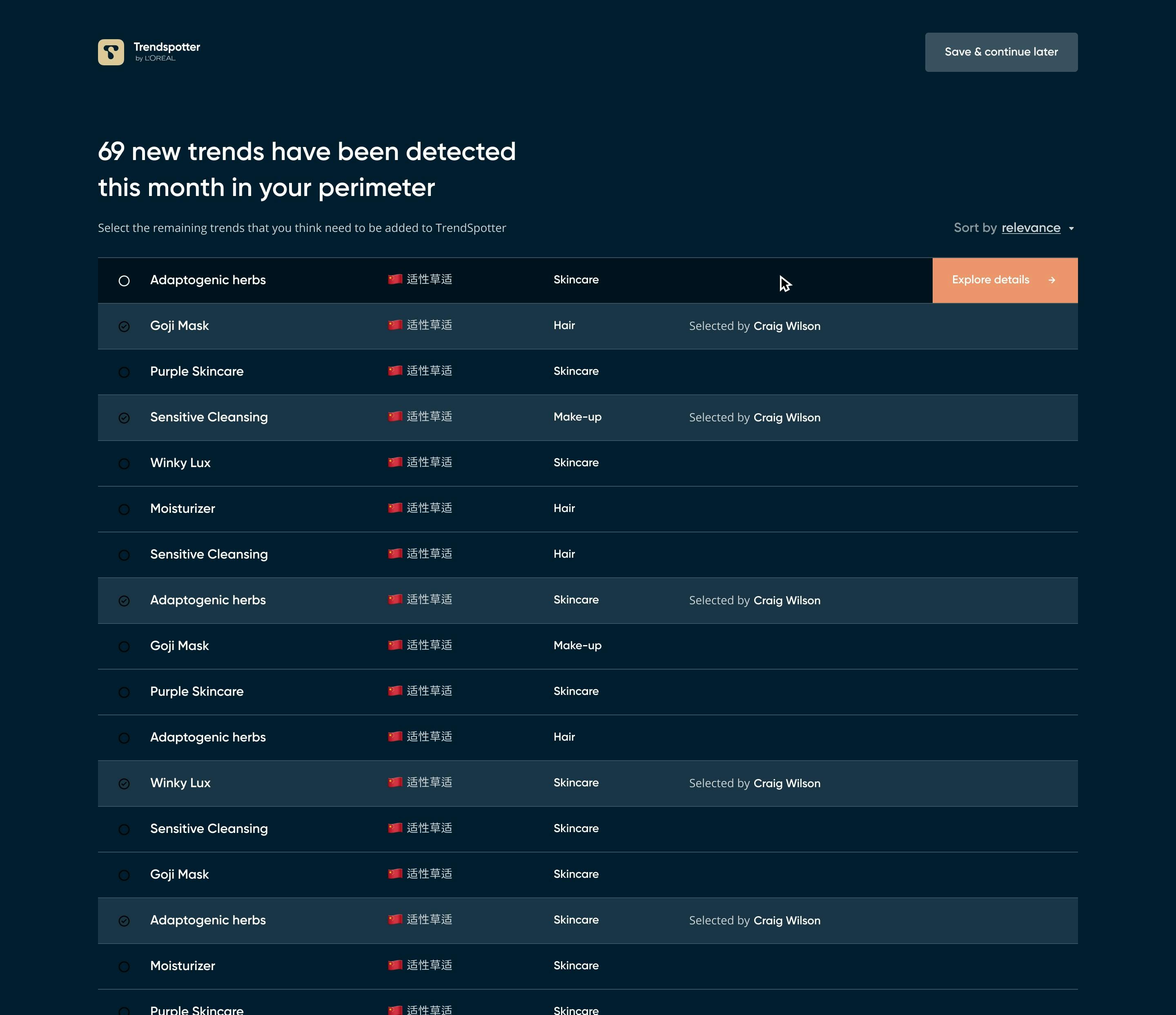The image size is (1176, 1015).
Task: Open Craig Wilson link in Winky Lux row
Action: coord(786,784)
